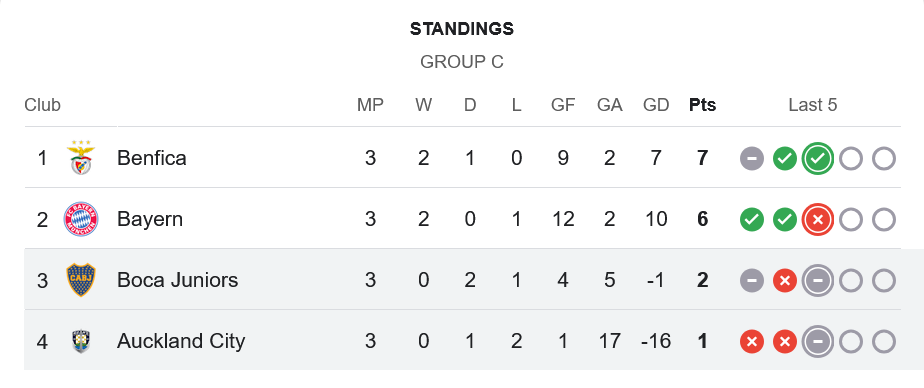Click the Boca Juniors CABJ crest
This screenshot has width=924, height=388.
[81, 280]
